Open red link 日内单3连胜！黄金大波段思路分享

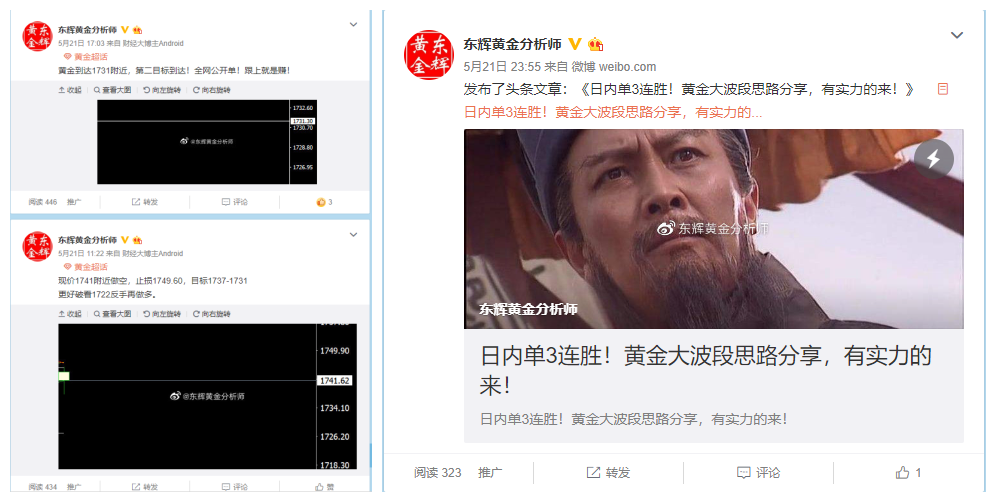coord(613,112)
